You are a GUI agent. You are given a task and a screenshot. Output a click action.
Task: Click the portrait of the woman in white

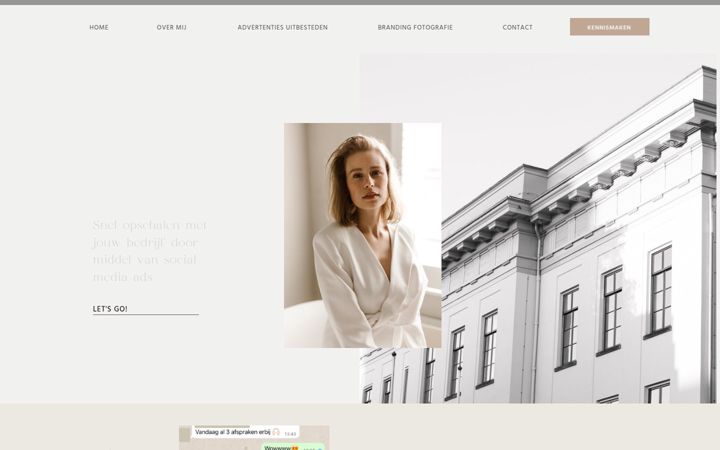click(x=362, y=235)
